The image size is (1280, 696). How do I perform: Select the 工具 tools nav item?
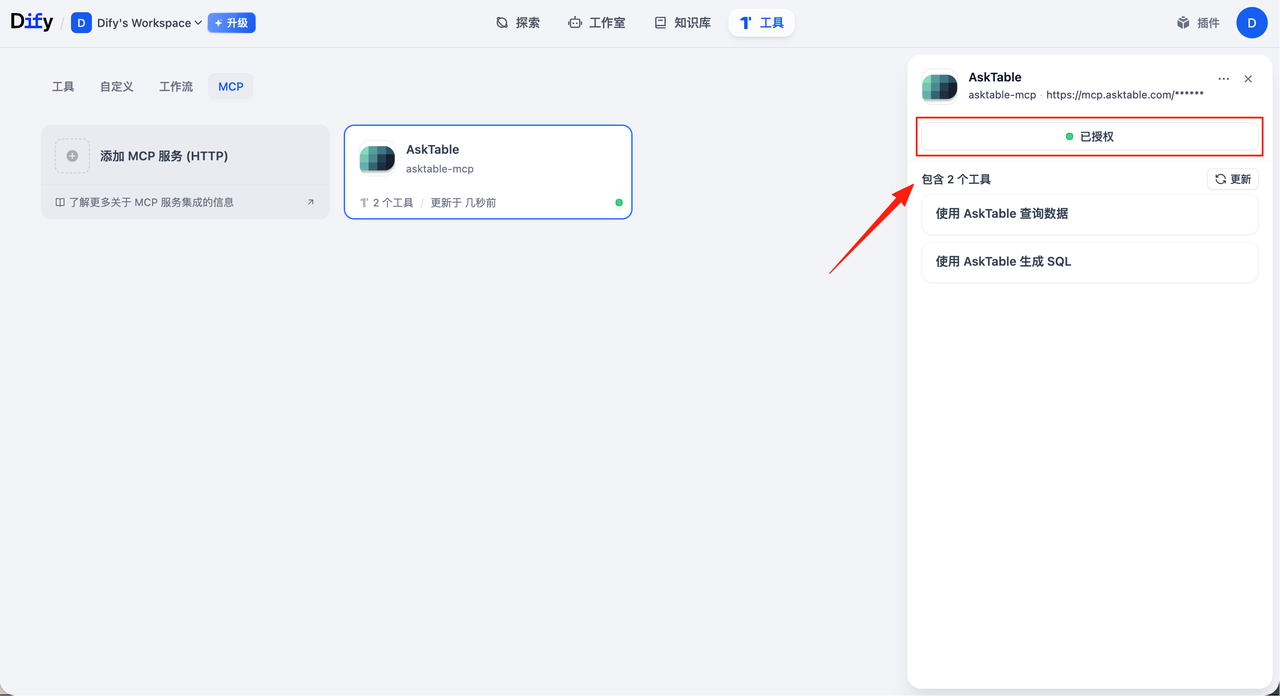[761, 23]
